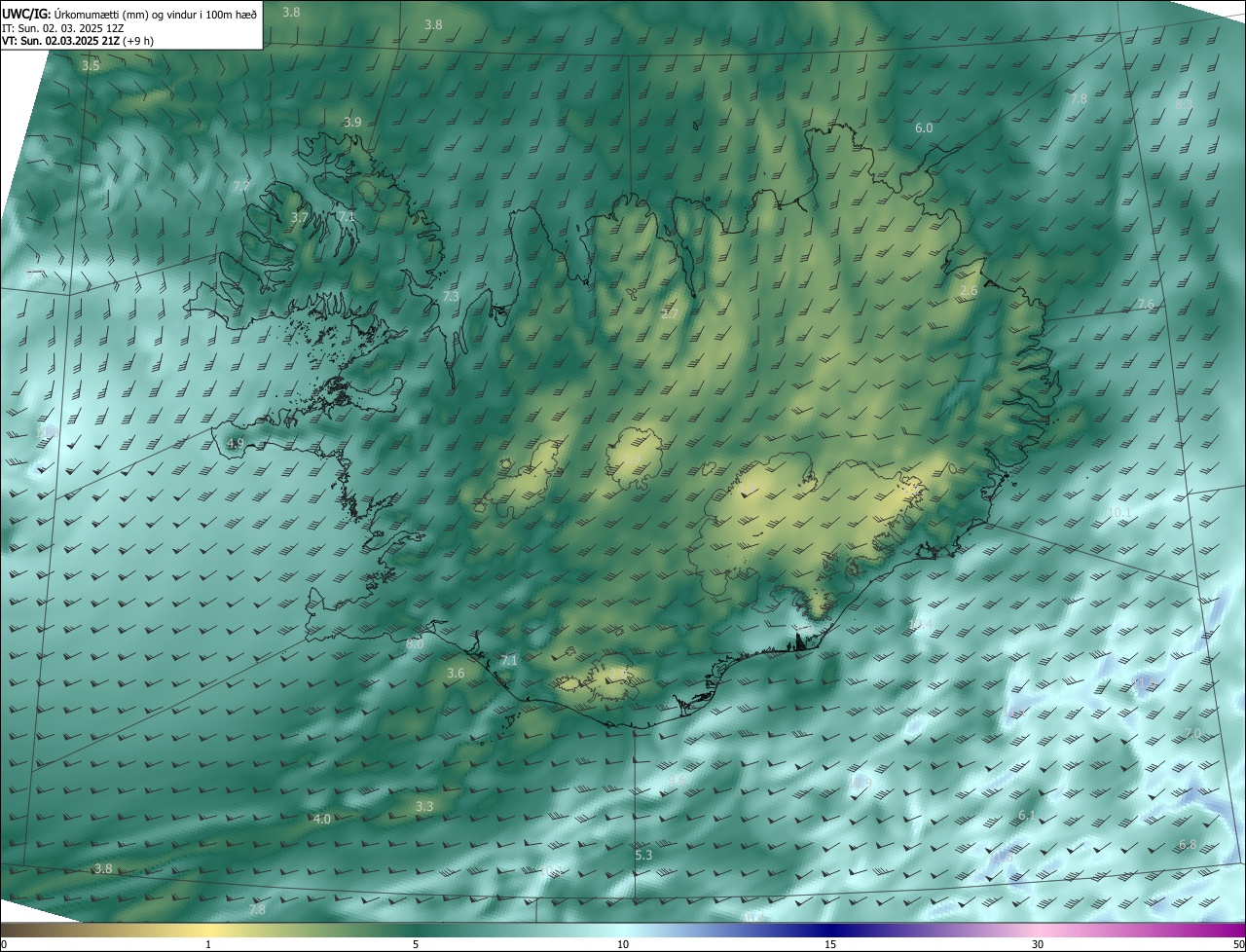The width and height of the screenshot is (1246, 952).
Task: Click the 3.3 value label on the map
Action: (424, 807)
